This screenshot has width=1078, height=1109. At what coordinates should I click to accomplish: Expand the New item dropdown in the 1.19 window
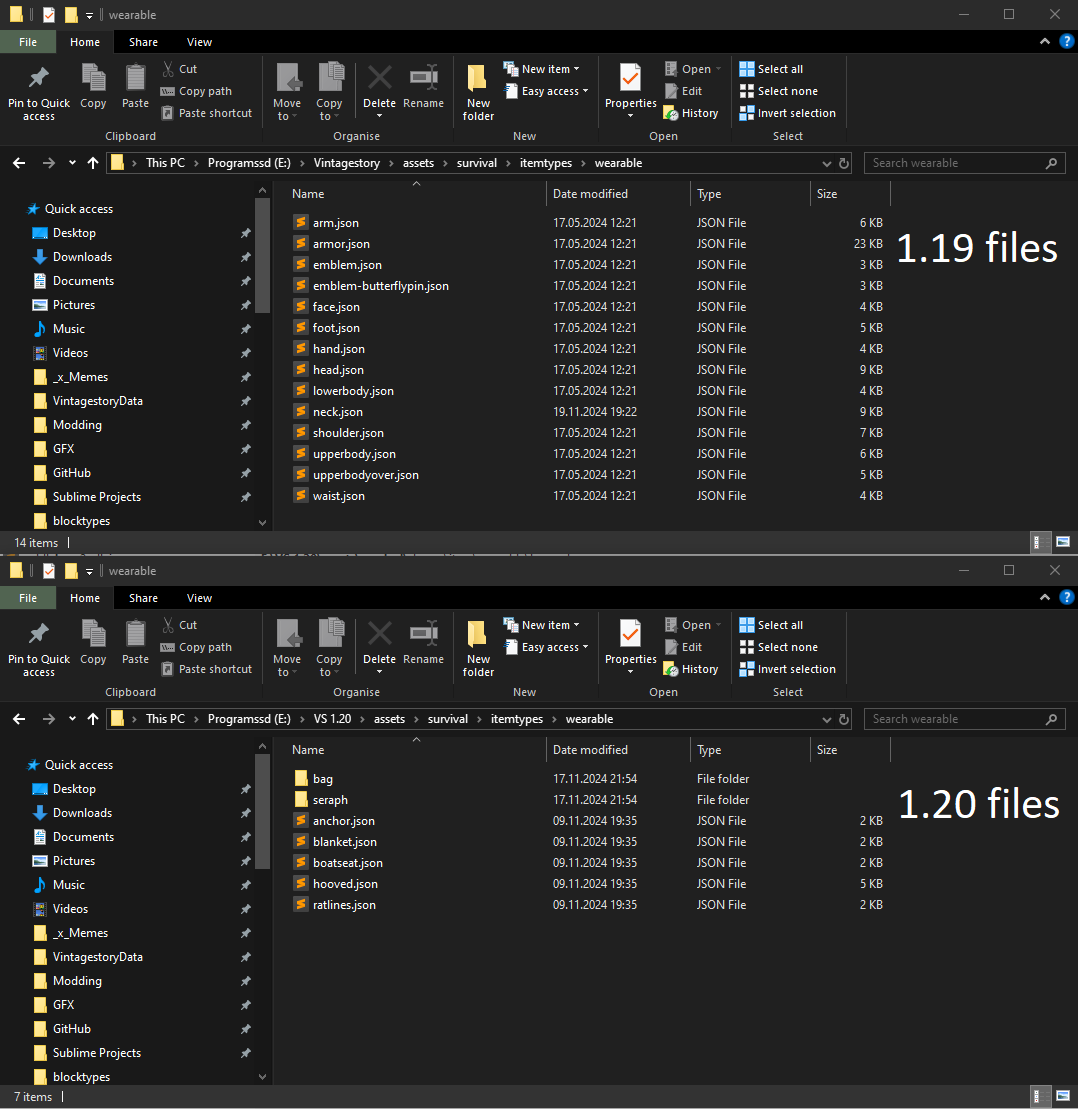click(546, 69)
